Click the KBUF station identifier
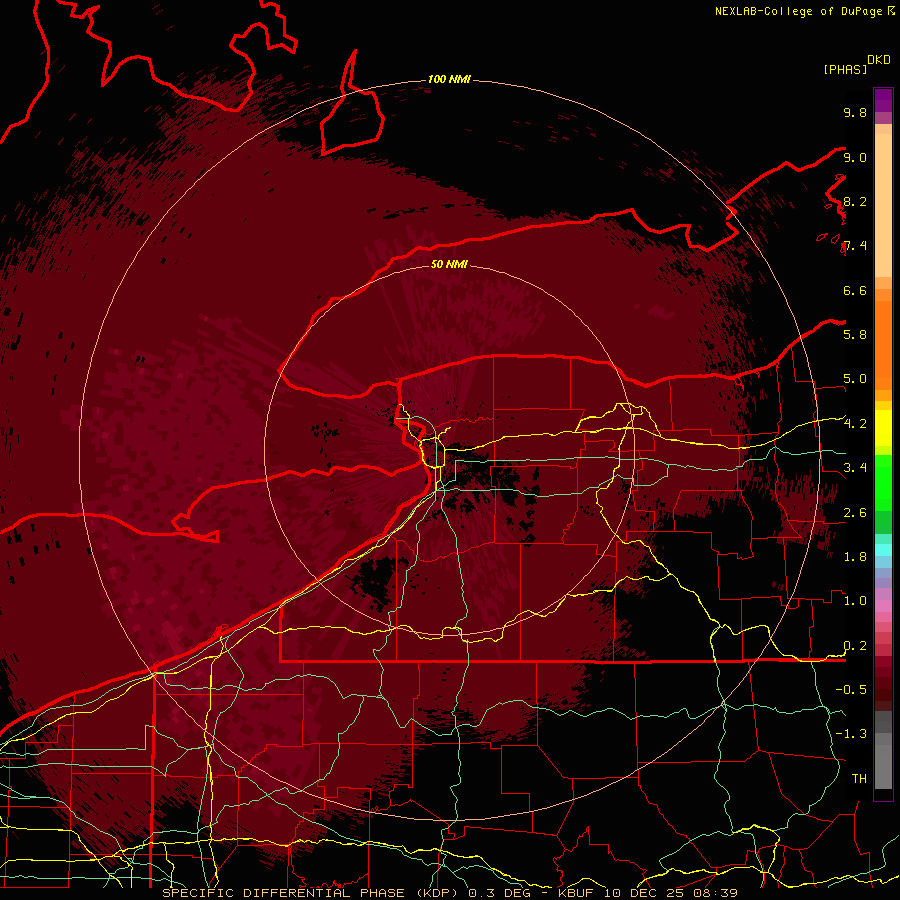The width and height of the screenshot is (900, 900). (578, 893)
